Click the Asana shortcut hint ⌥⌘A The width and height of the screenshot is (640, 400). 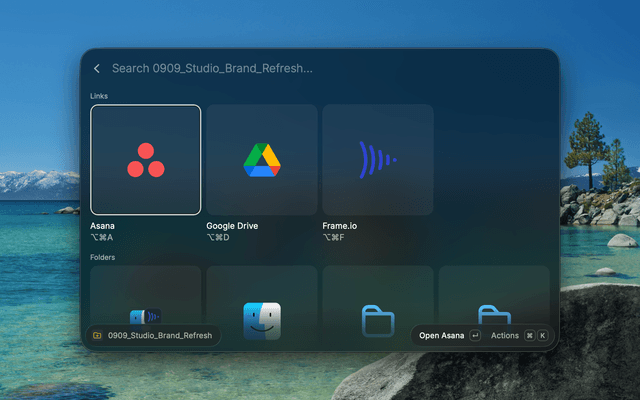[x=102, y=237]
